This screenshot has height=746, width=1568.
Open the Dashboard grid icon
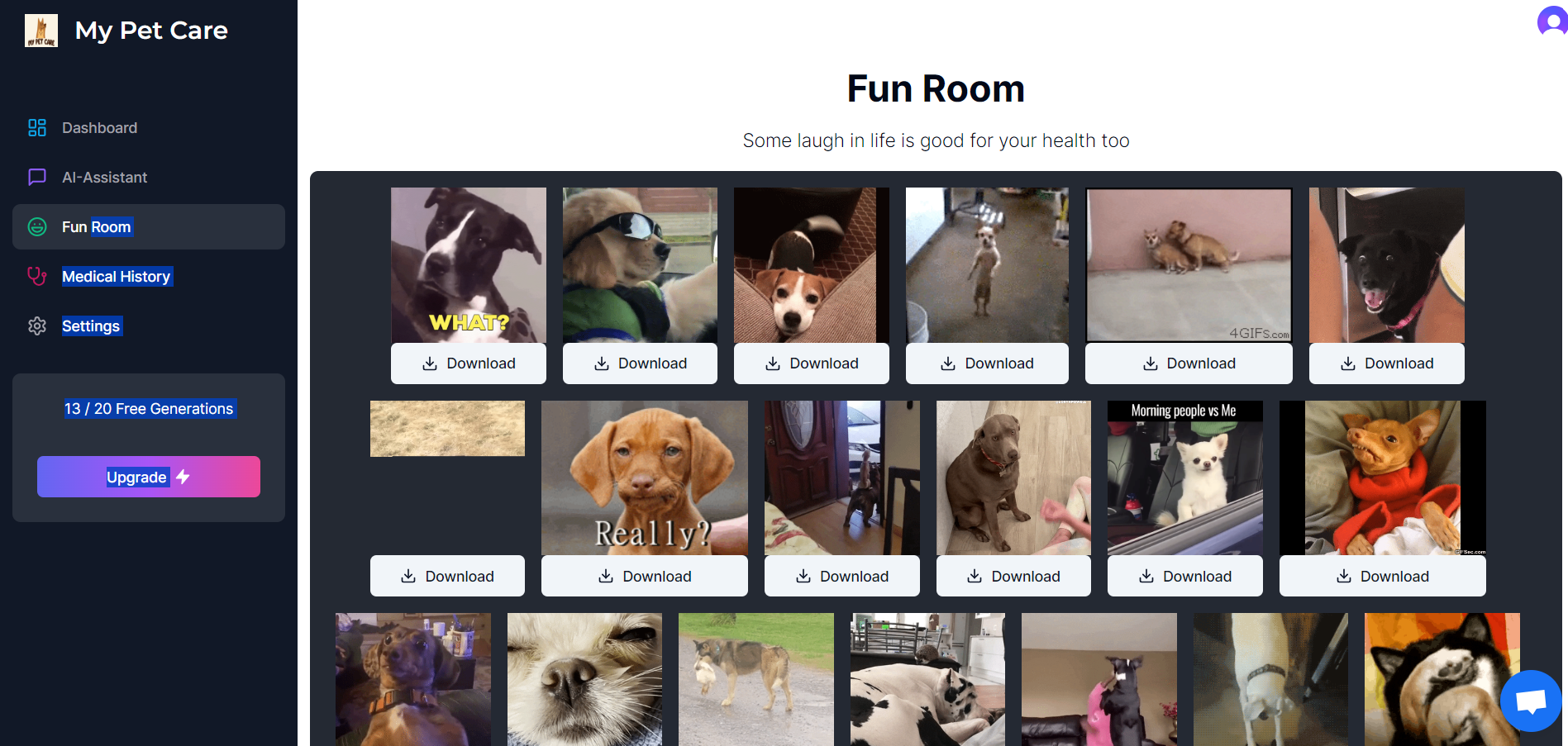[x=37, y=128]
